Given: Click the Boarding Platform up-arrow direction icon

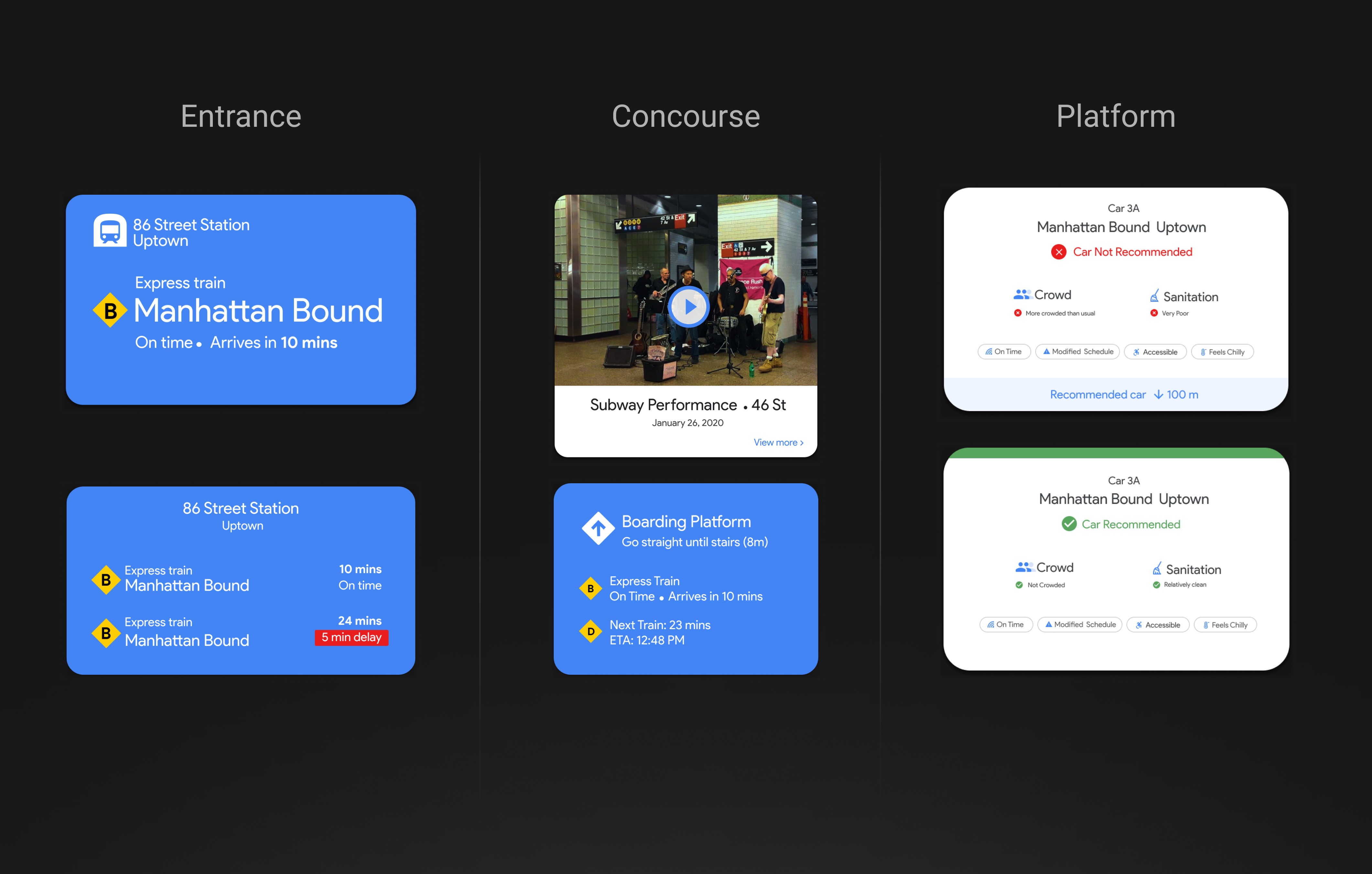Looking at the screenshot, I should (598, 528).
